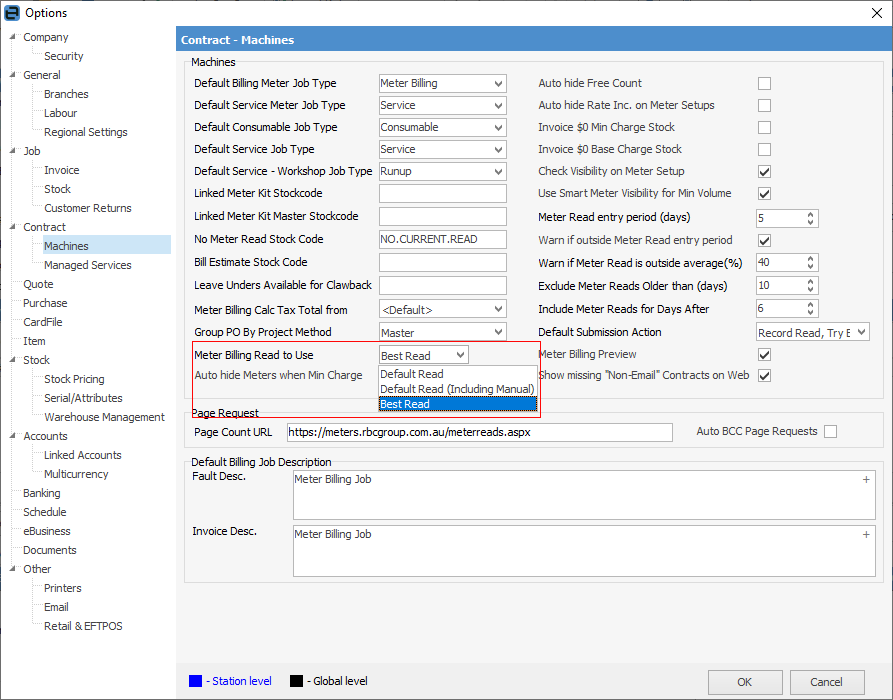Viewport: 893px width, 700px height.
Task: Collapse the Stock tree node
Action: coord(12,360)
